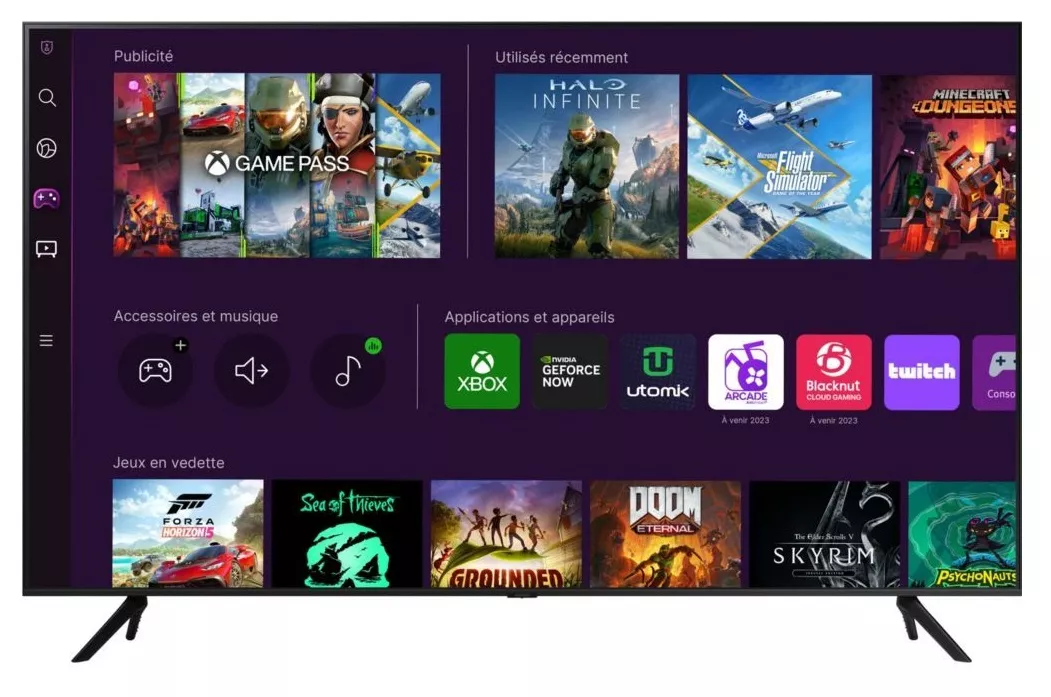Viewport: 1051px width, 697px height.
Task: Select the Blacknut Cloud Gaming tile
Action: click(x=834, y=372)
